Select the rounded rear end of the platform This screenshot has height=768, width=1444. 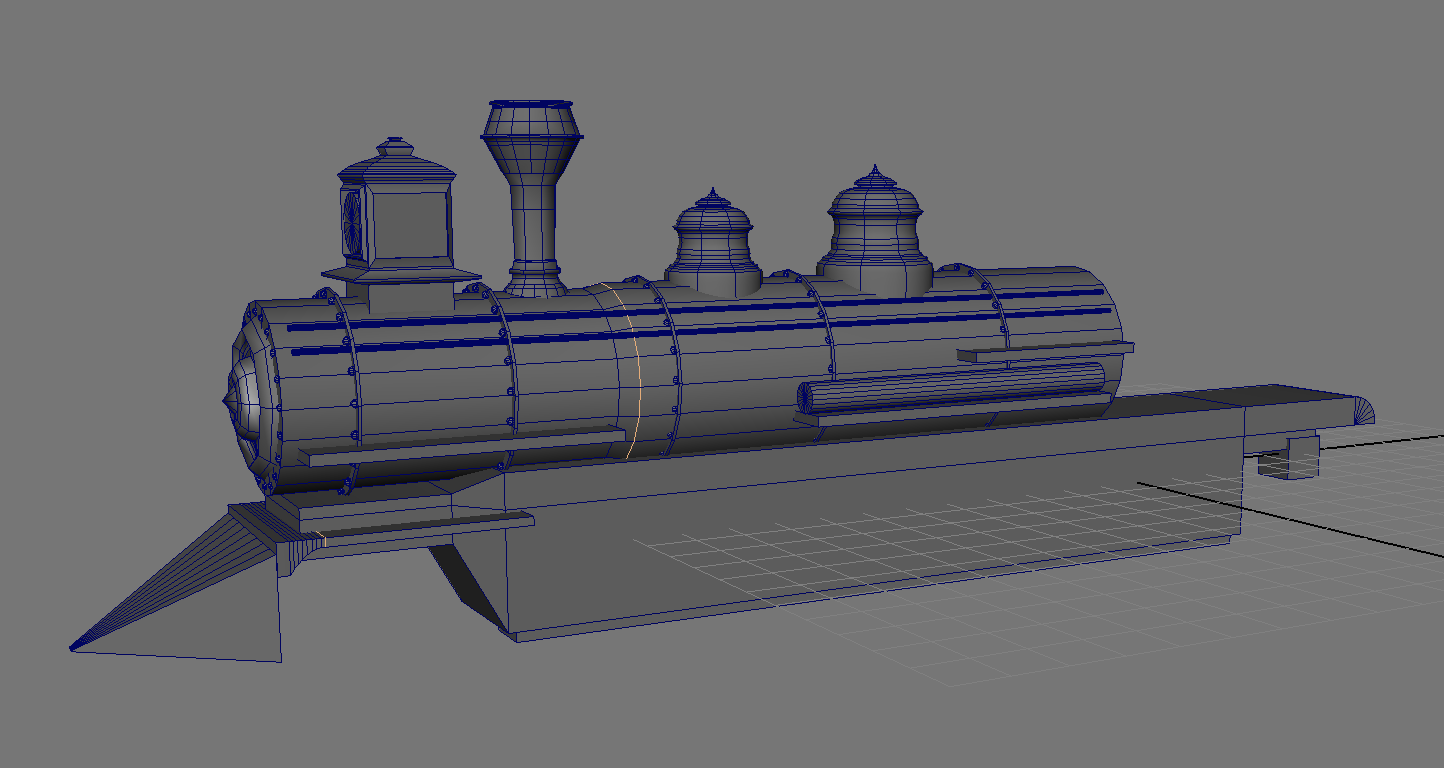1362,410
